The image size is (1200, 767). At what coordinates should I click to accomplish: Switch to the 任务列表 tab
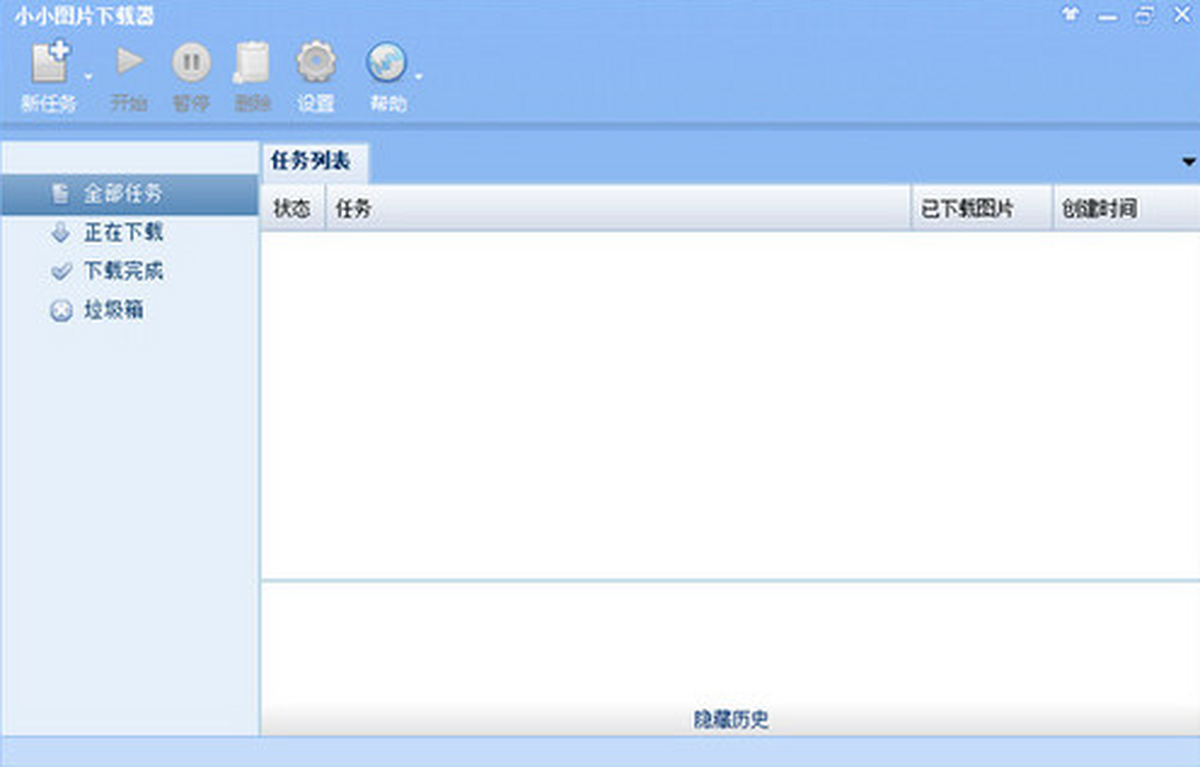pos(311,162)
